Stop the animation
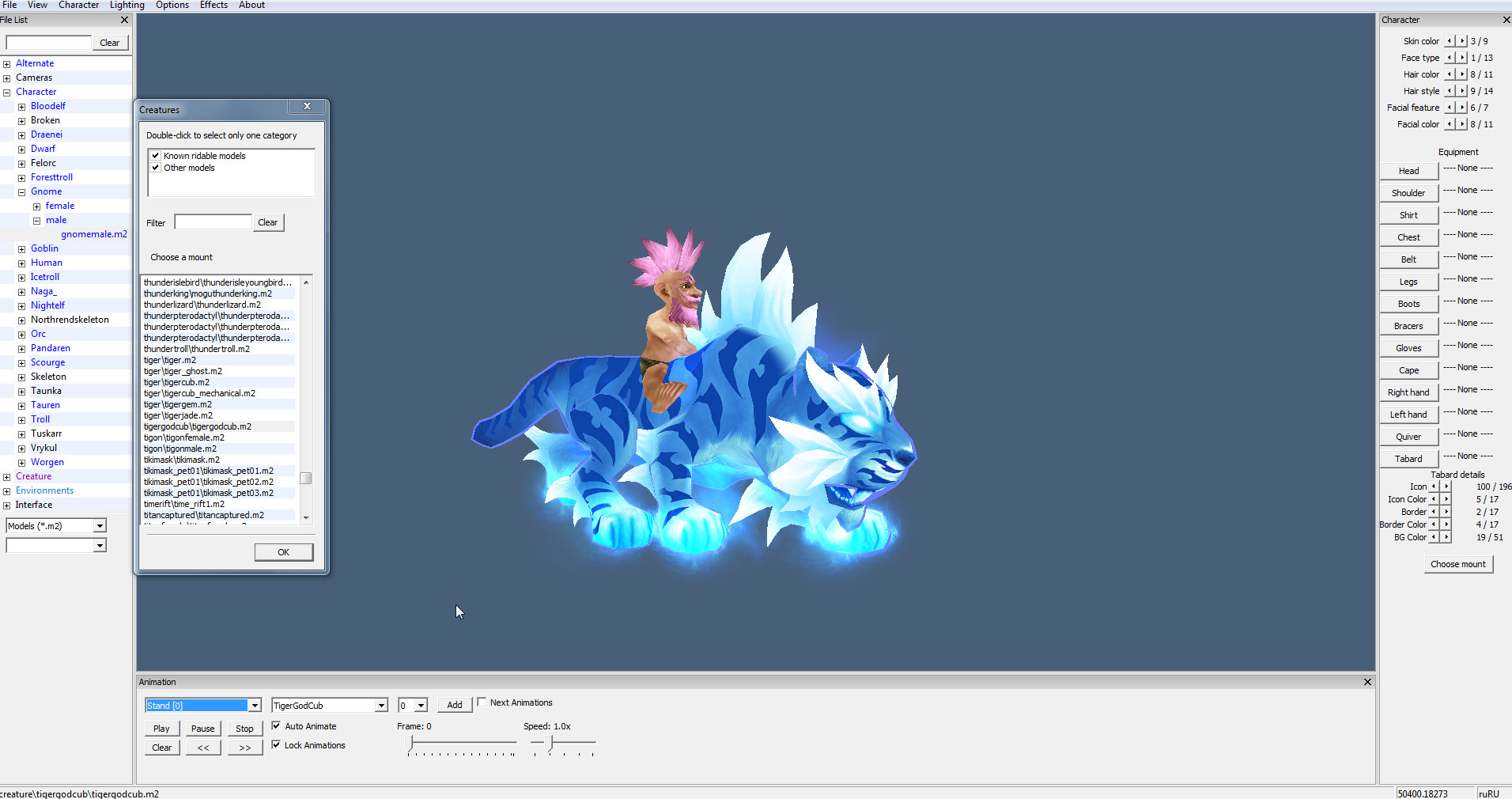Viewport: 1512px width, 799px height. [245, 729]
